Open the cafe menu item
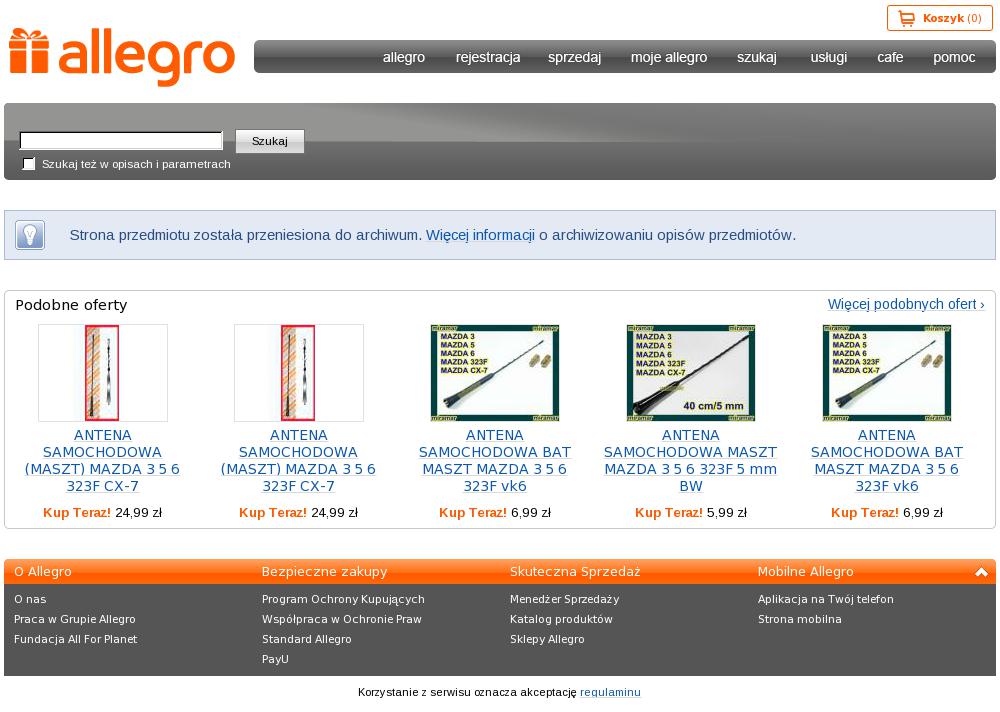Viewport: 1000px width, 712px height. [890, 57]
